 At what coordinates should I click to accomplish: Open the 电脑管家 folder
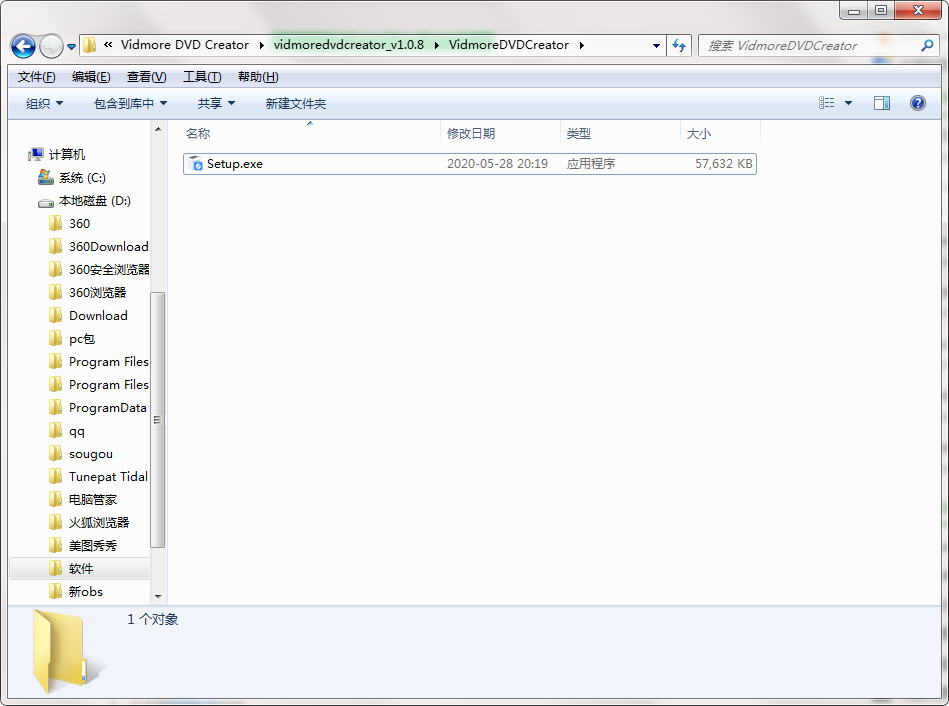pyautogui.click(x=93, y=500)
